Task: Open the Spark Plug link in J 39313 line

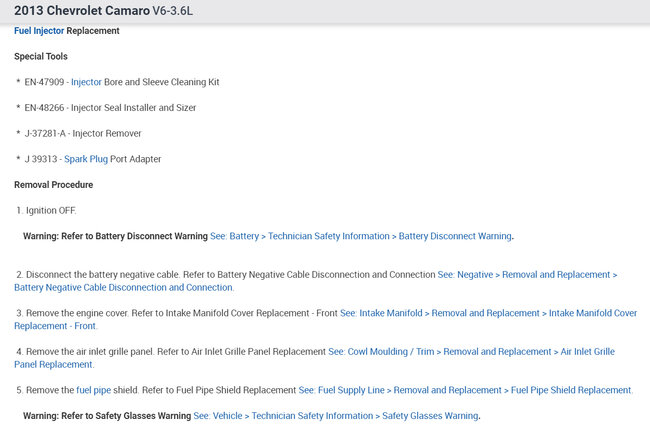Action: (86, 159)
